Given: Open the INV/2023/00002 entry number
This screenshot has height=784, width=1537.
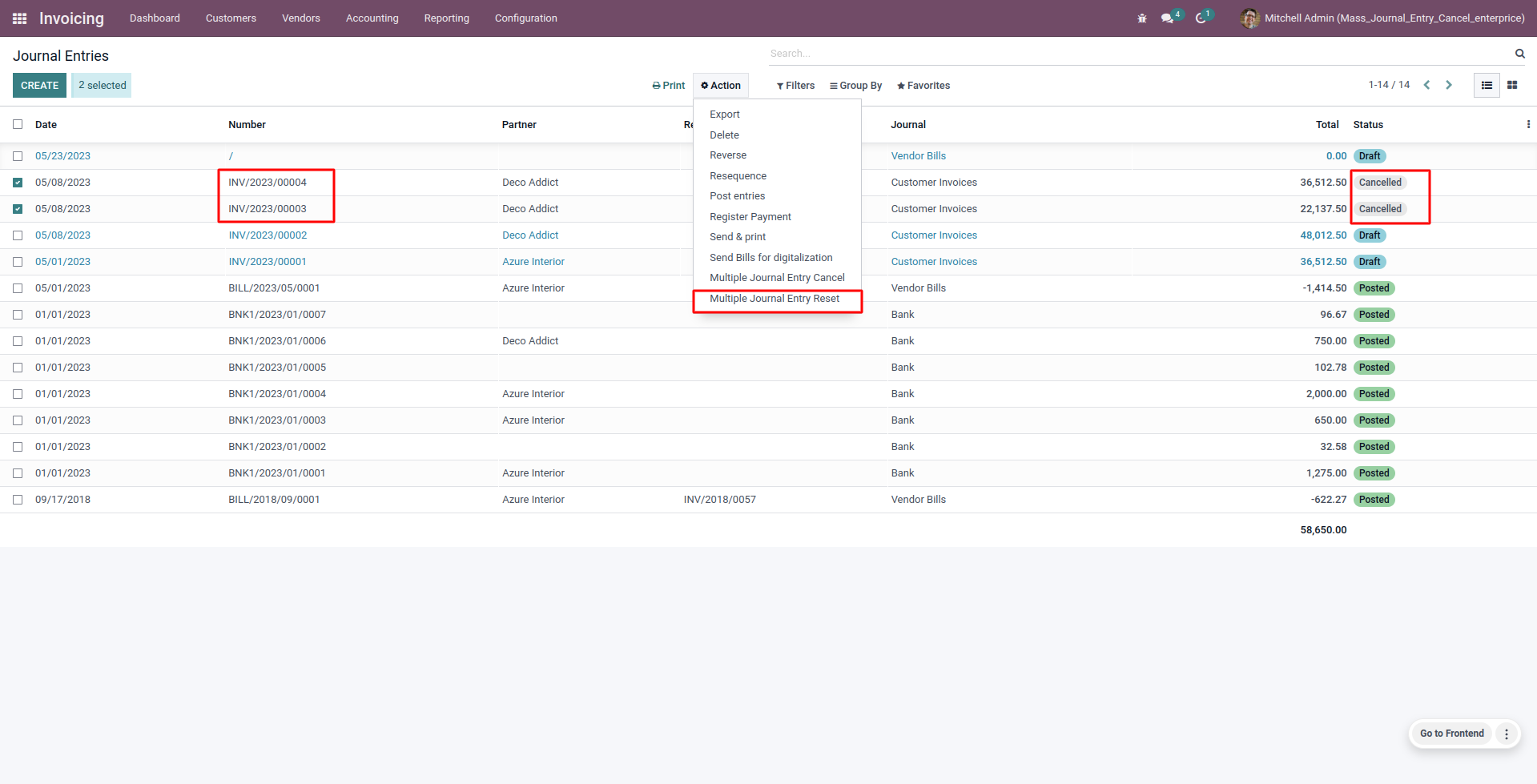Looking at the screenshot, I should click(x=268, y=235).
